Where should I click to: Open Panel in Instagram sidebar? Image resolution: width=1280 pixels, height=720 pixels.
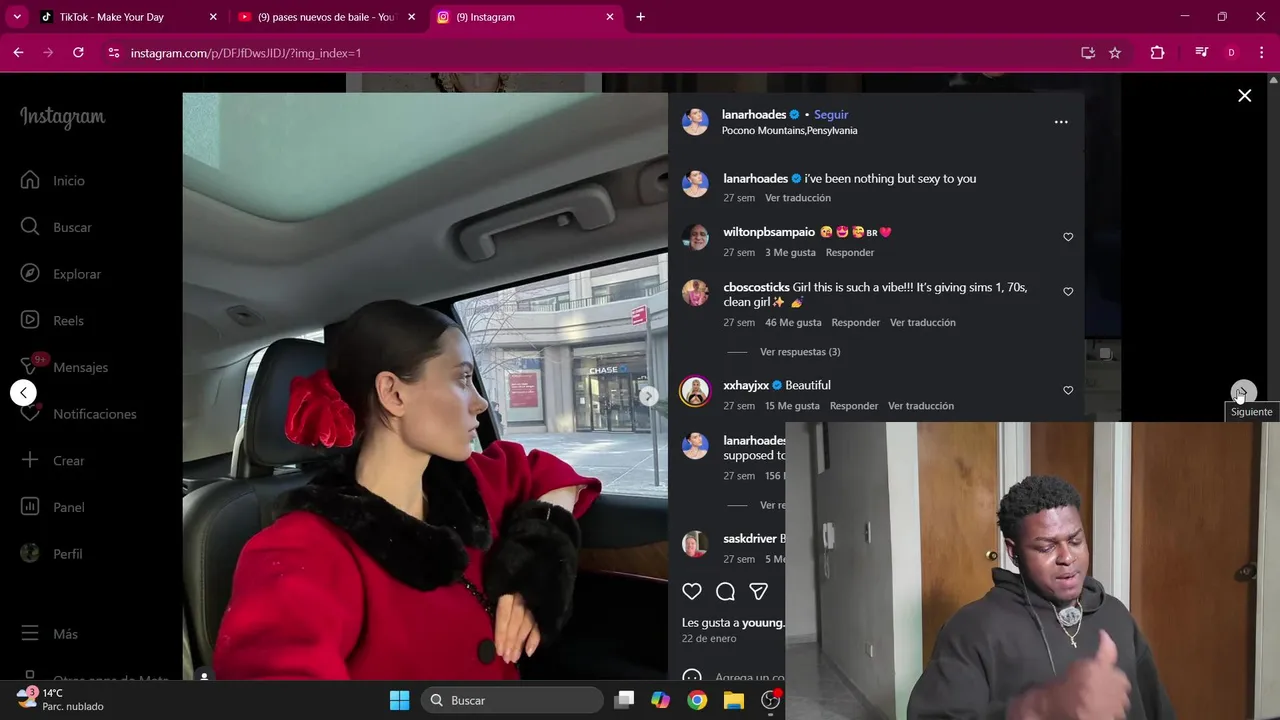pos(53,507)
